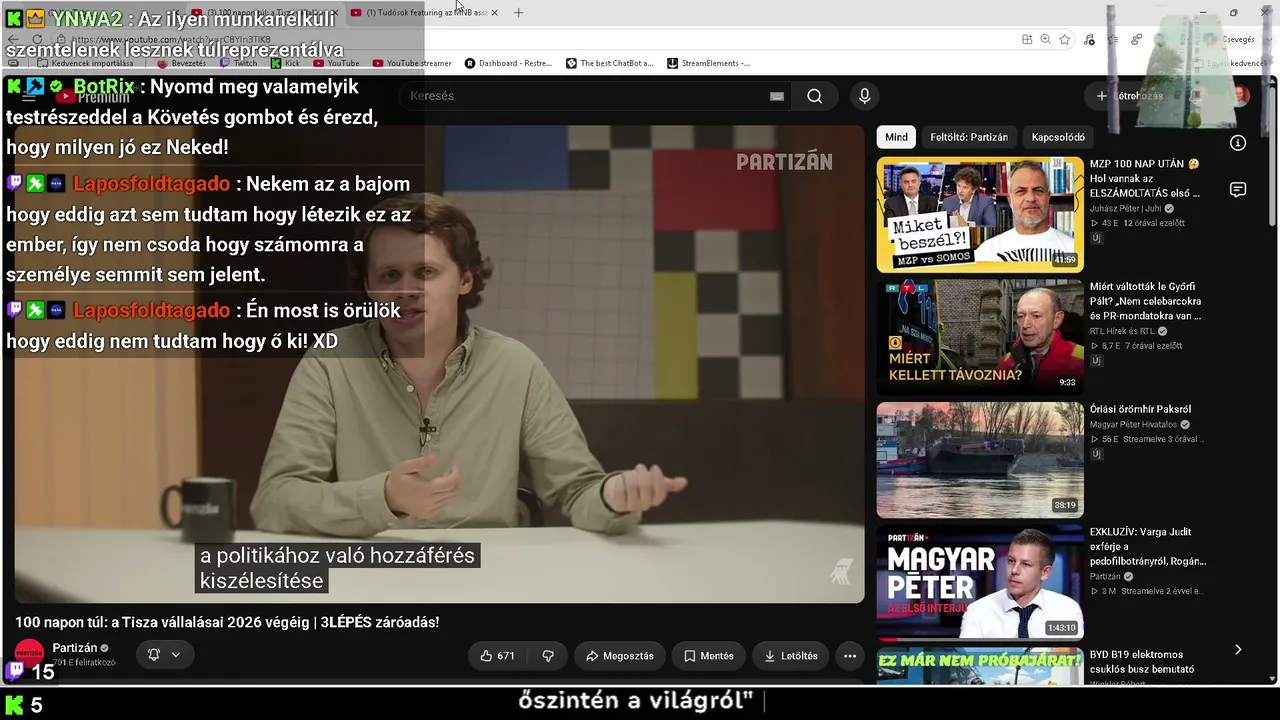Like the video with the 671 thumbs-up
1280x720 pixels.
(497, 656)
